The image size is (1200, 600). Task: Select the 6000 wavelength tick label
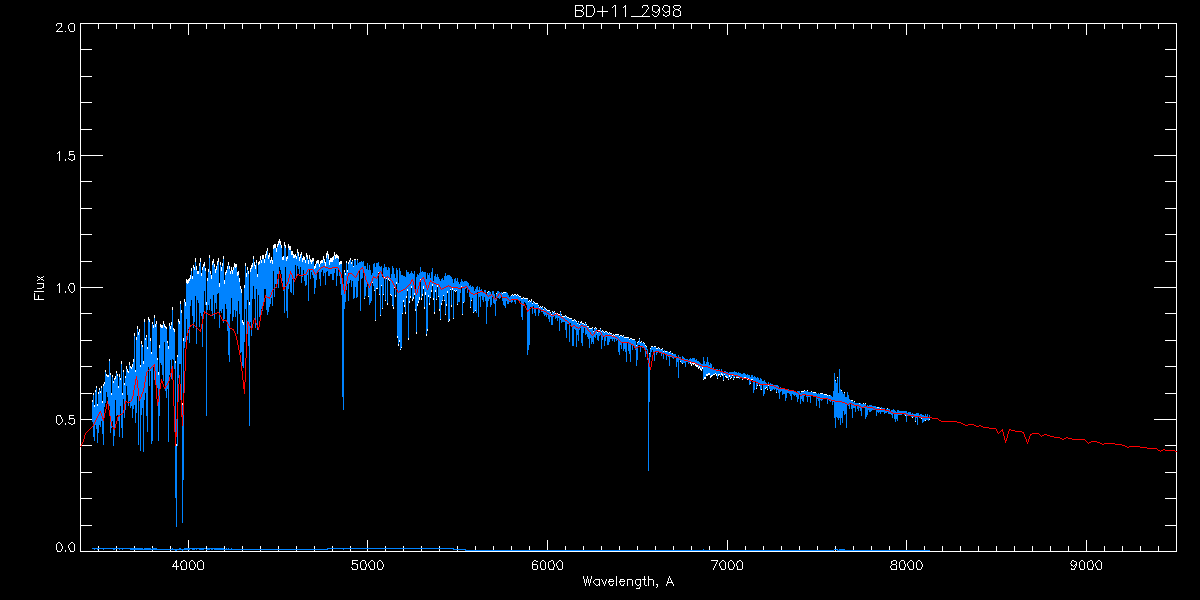coord(547,564)
